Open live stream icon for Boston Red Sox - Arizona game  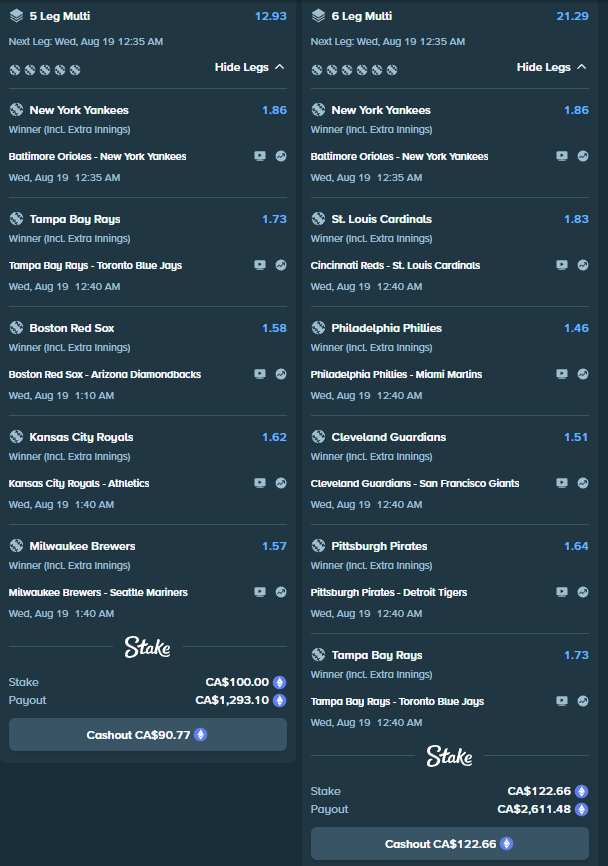pyautogui.click(x=260, y=374)
